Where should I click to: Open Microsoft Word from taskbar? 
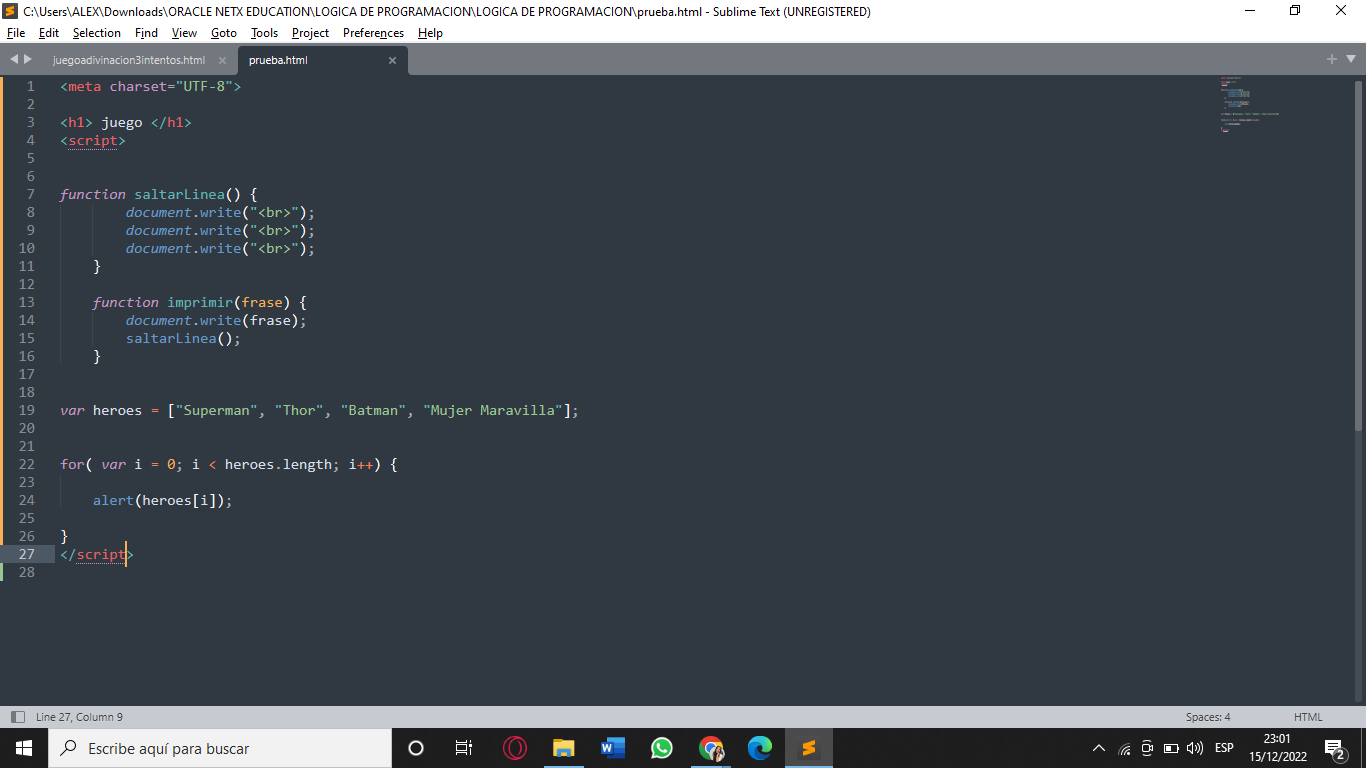pos(613,748)
